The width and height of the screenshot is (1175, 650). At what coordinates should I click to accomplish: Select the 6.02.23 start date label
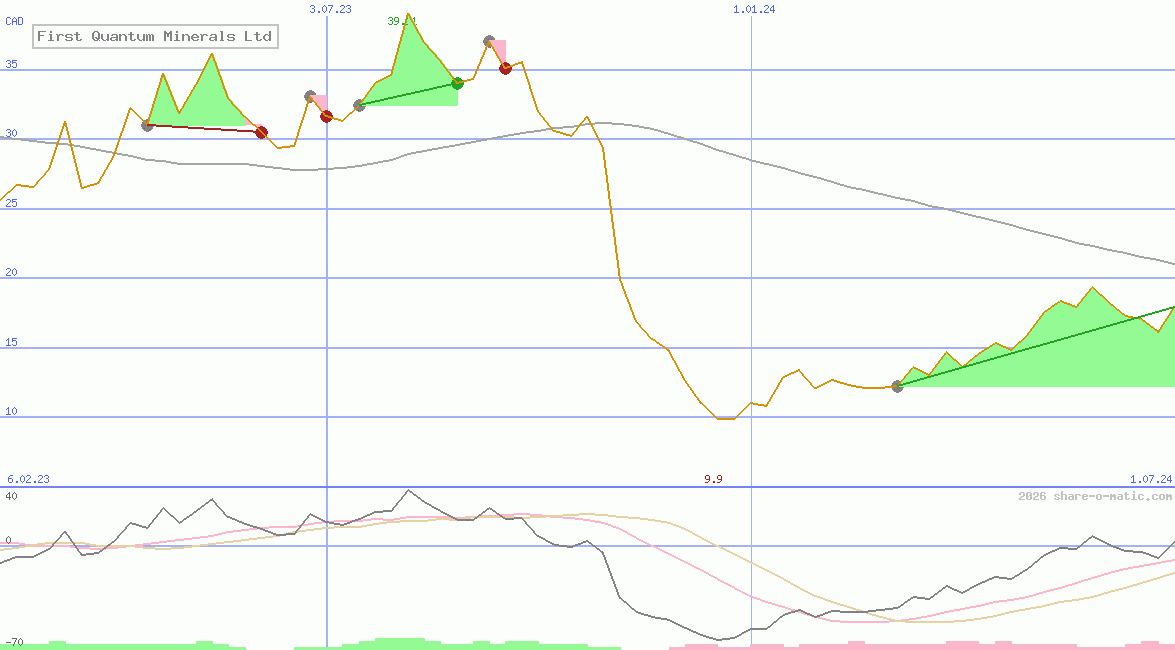(28, 480)
